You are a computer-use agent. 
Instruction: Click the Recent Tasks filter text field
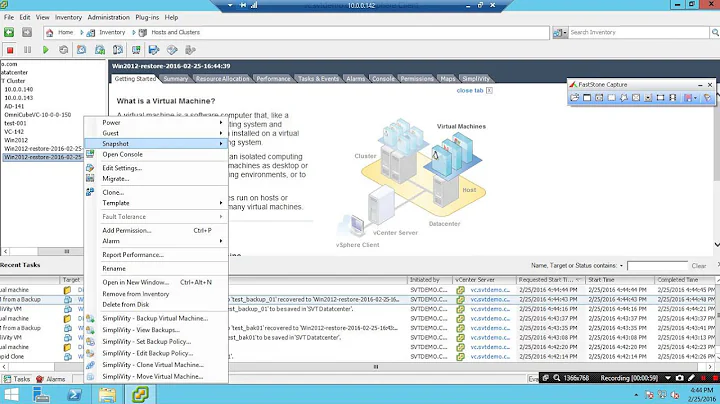(657, 266)
